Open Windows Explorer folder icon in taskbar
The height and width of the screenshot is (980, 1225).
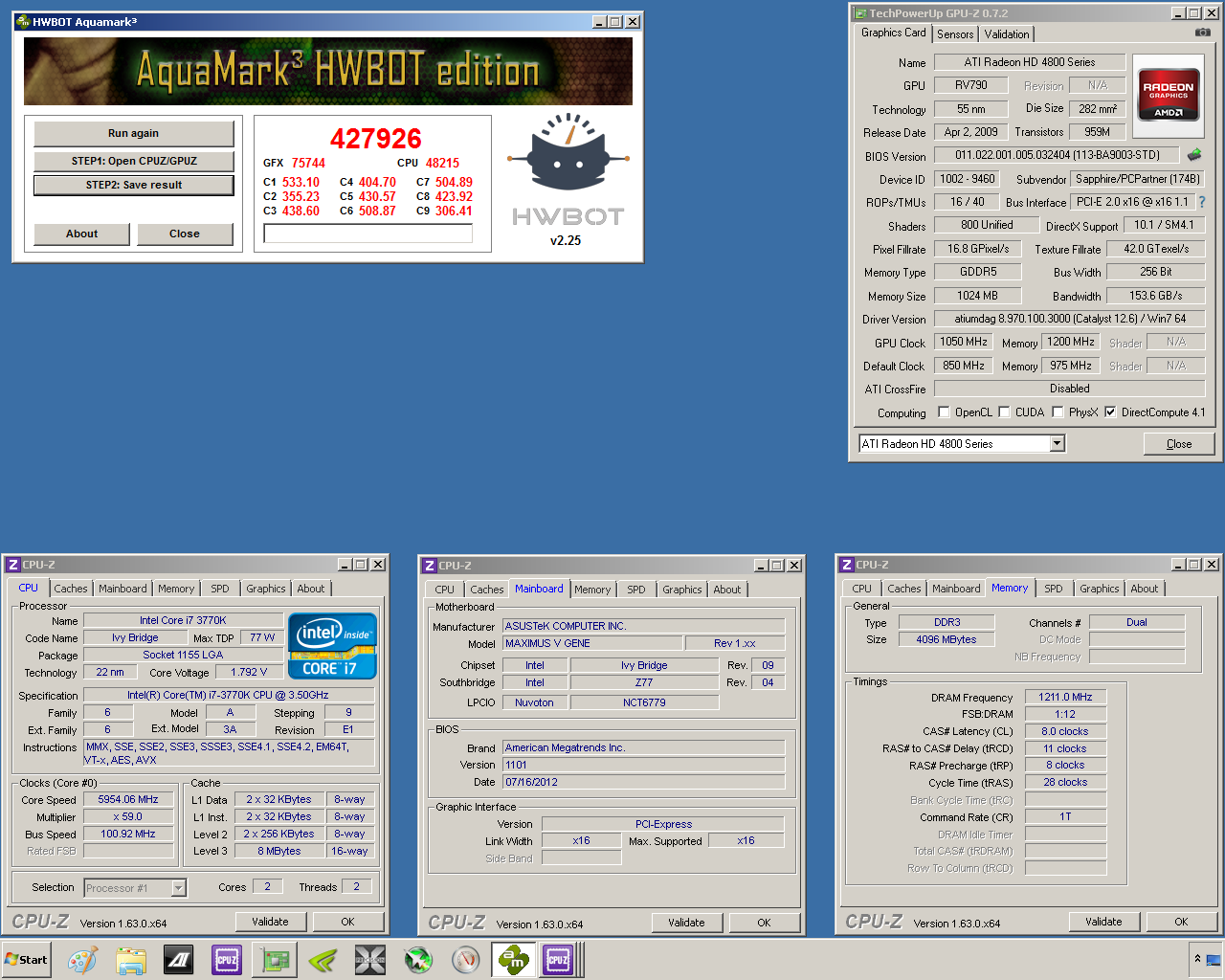pyautogui.click(x=131, y=960)
